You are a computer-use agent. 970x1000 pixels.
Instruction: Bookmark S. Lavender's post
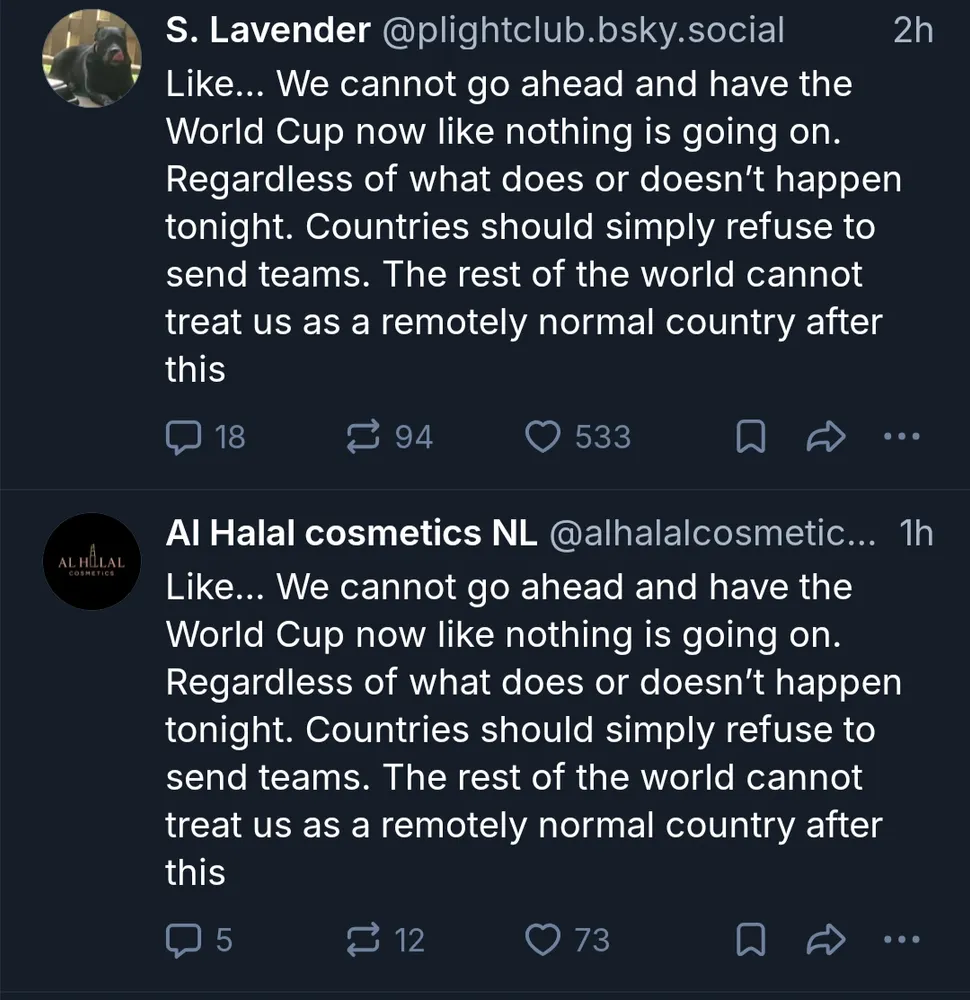pos(750,437)
